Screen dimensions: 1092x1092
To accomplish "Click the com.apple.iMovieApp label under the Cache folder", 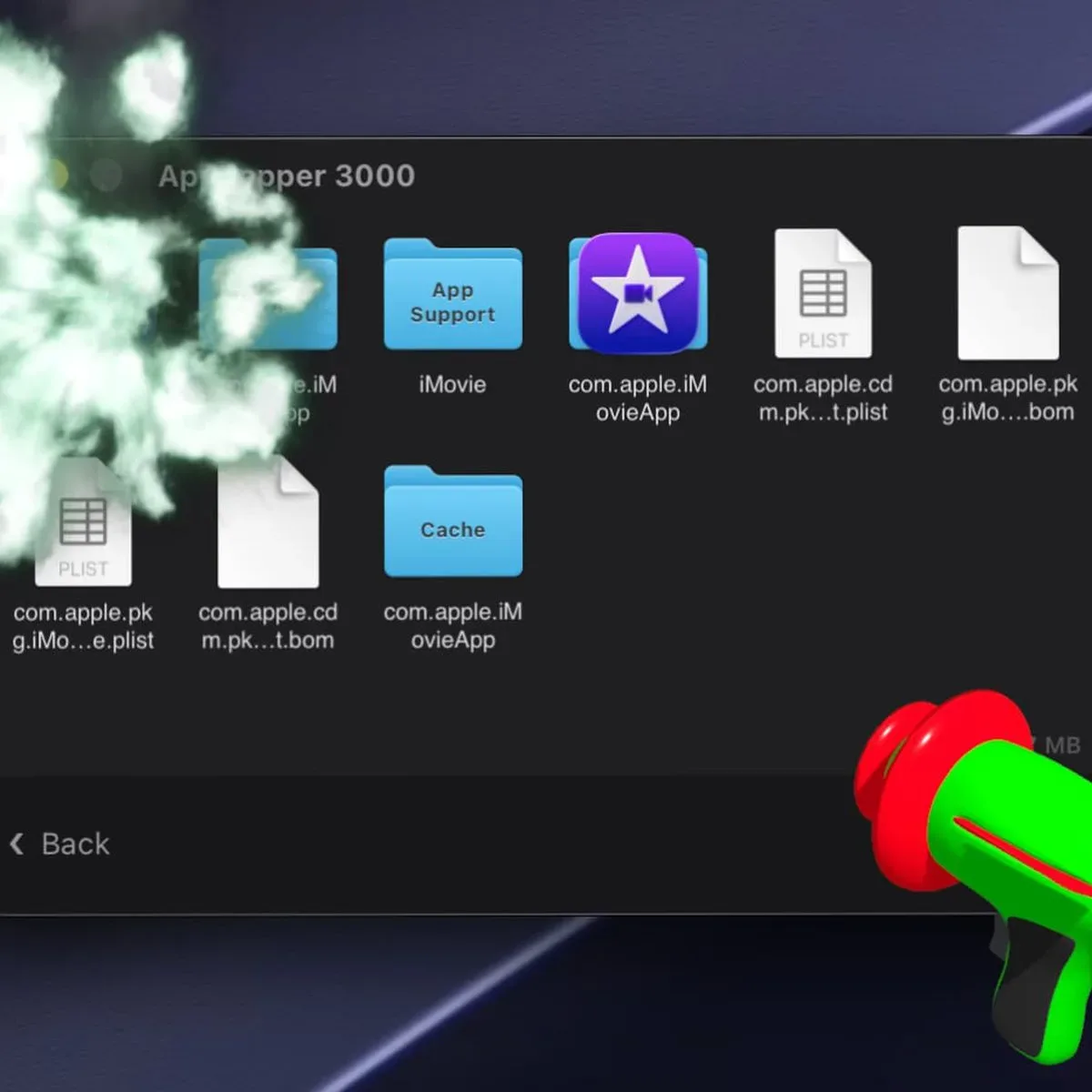I will coord(452,625).
